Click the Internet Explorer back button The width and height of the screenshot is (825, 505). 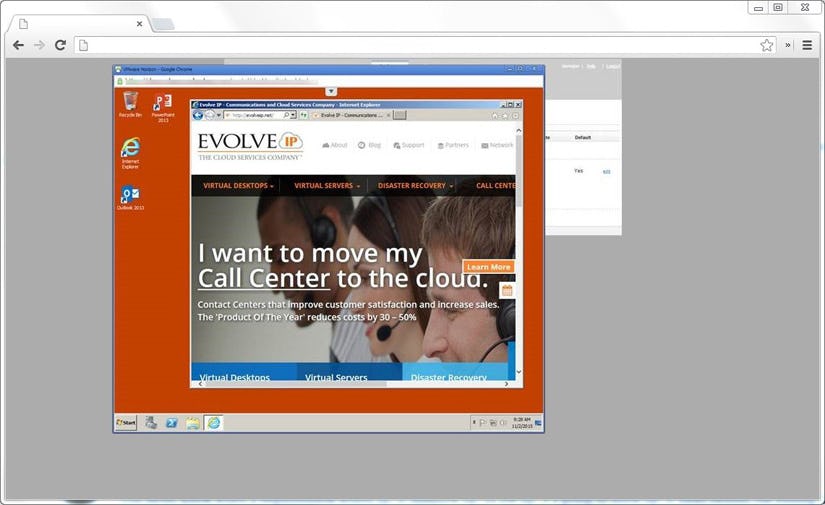[198, 115]
